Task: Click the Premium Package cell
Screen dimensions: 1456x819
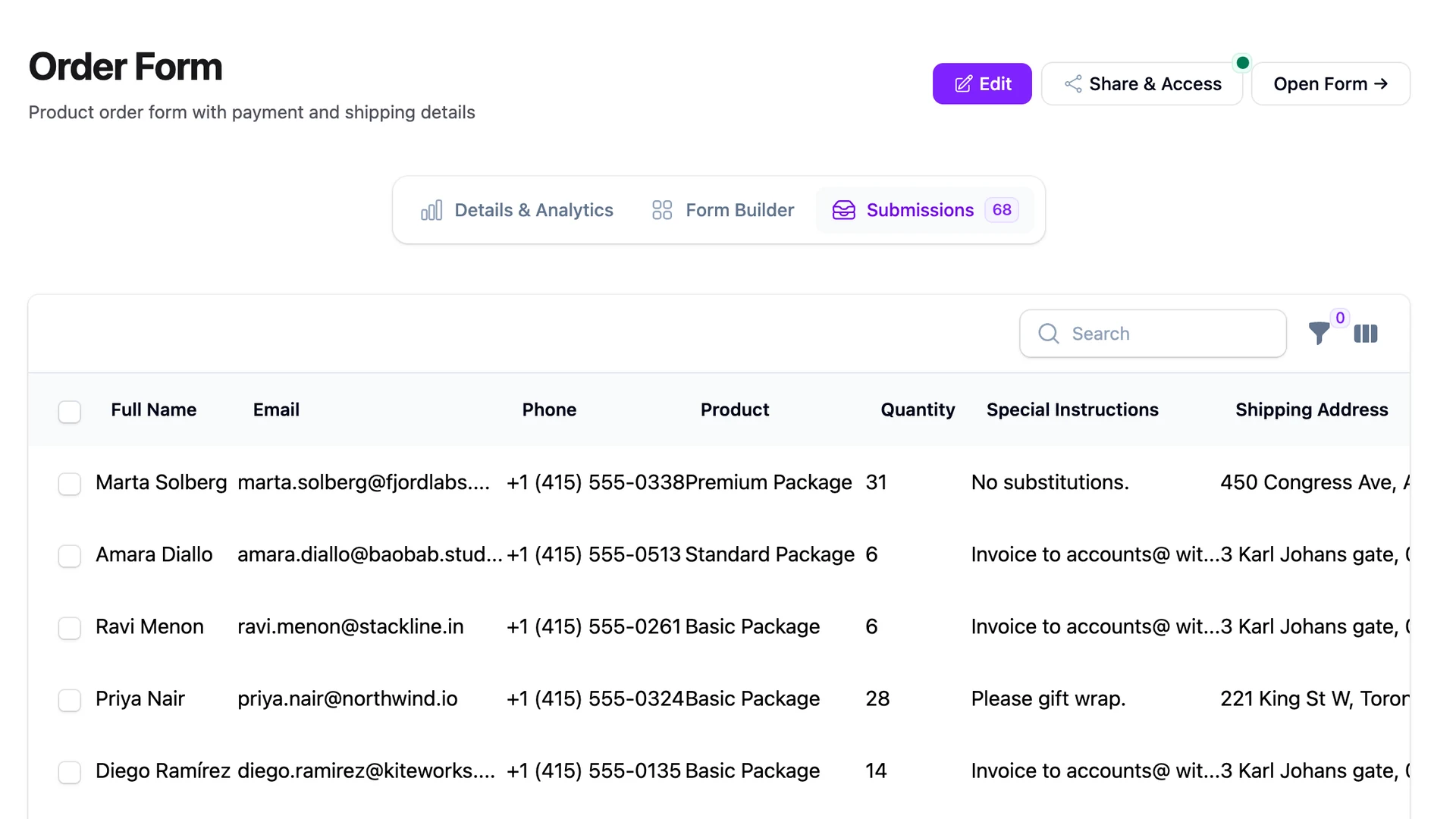Action: [x=768, y=482]
